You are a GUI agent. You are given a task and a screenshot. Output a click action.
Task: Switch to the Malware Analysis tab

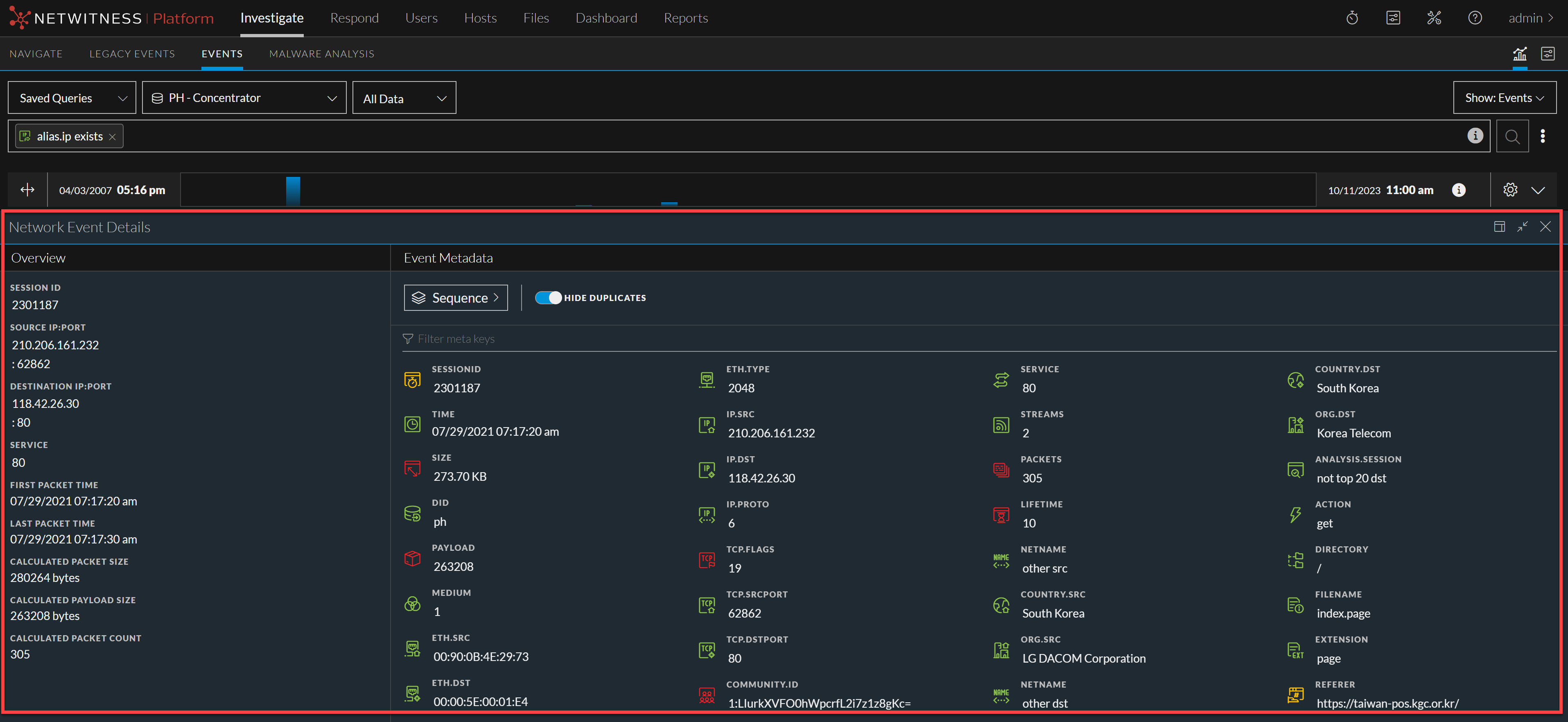click(x=321, y=54)
